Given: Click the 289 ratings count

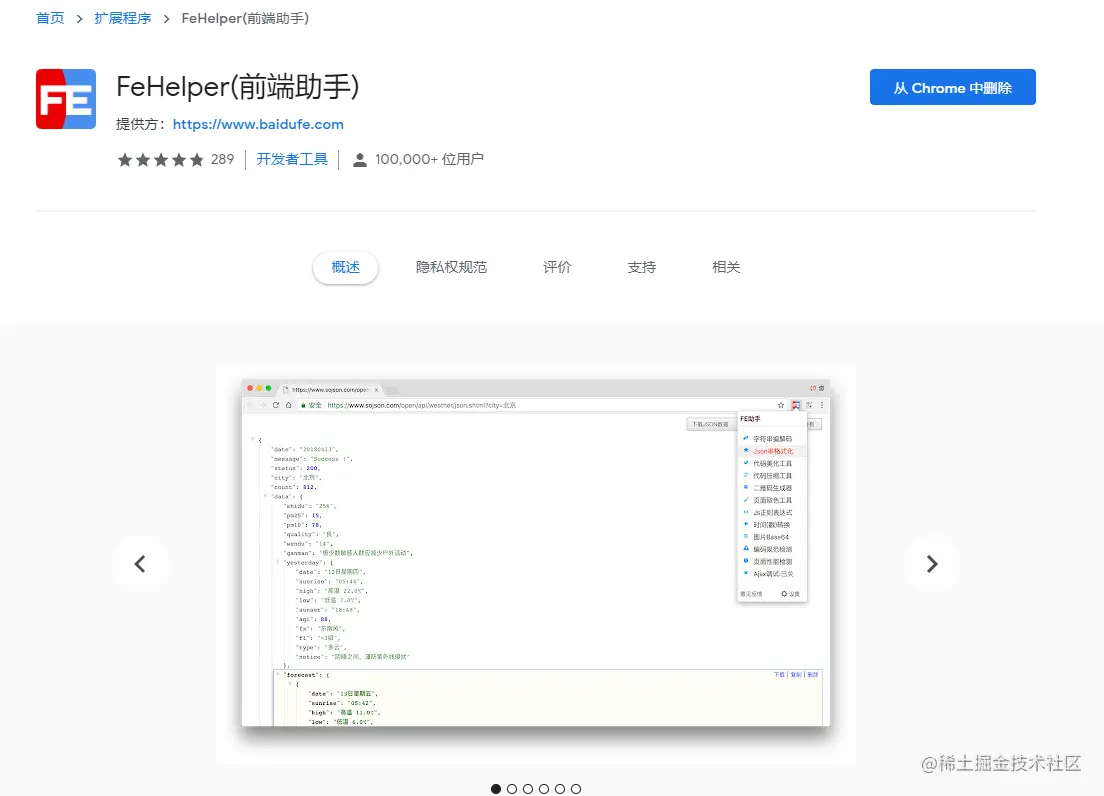Looking at the screenshot, I should (222, 159).
